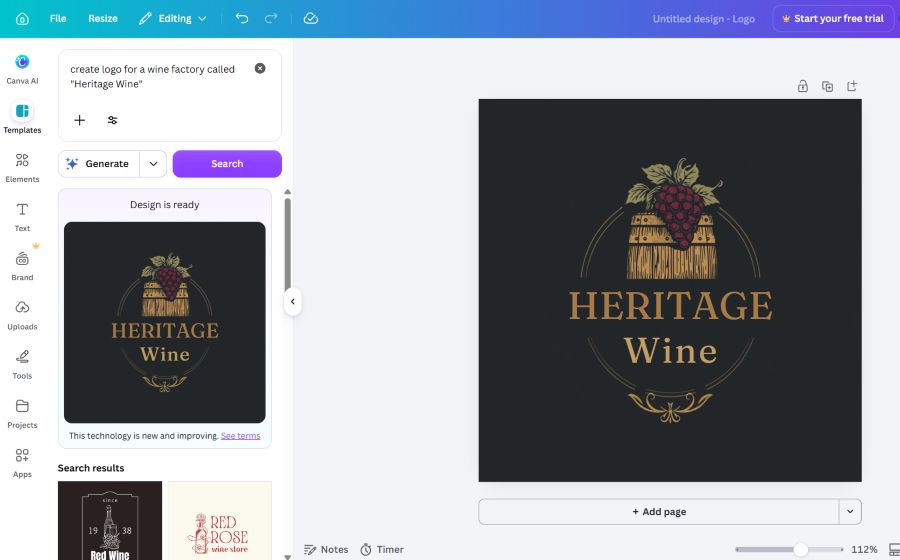Click the Generate button
The height and width of the screenshot is (560, 900).
98,164
